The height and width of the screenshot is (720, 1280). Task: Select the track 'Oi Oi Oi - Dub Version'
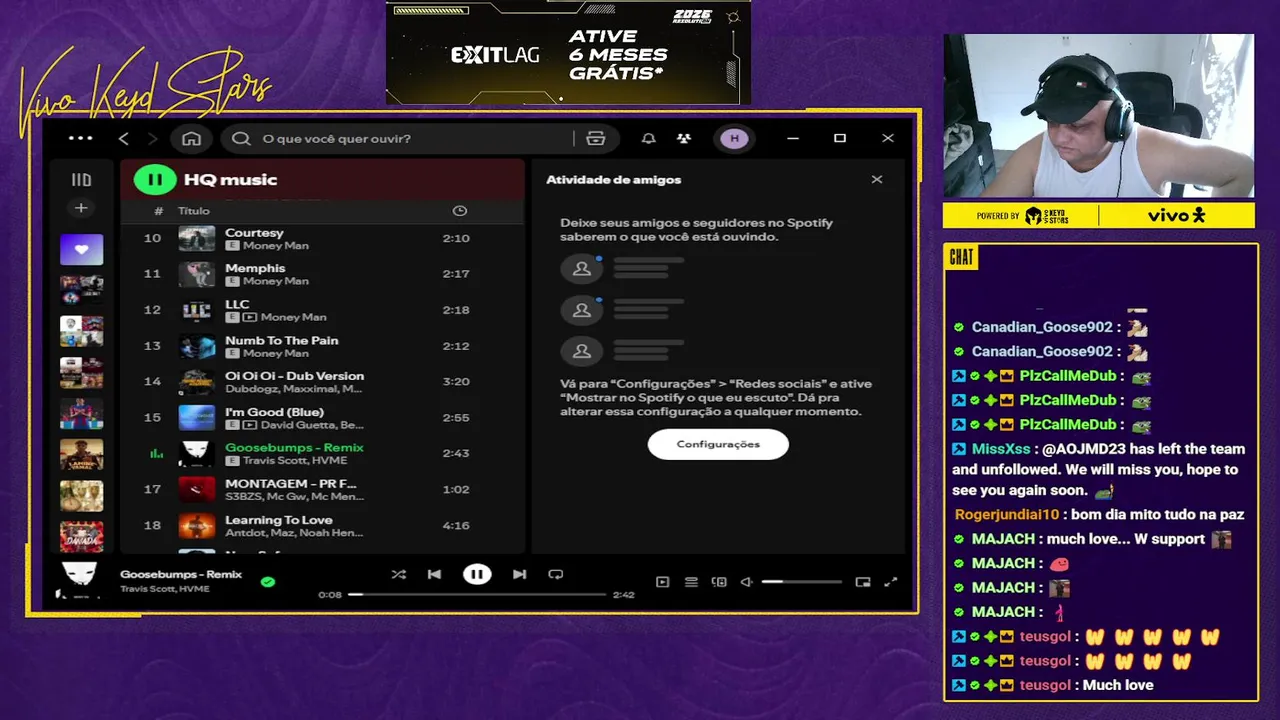294,376
